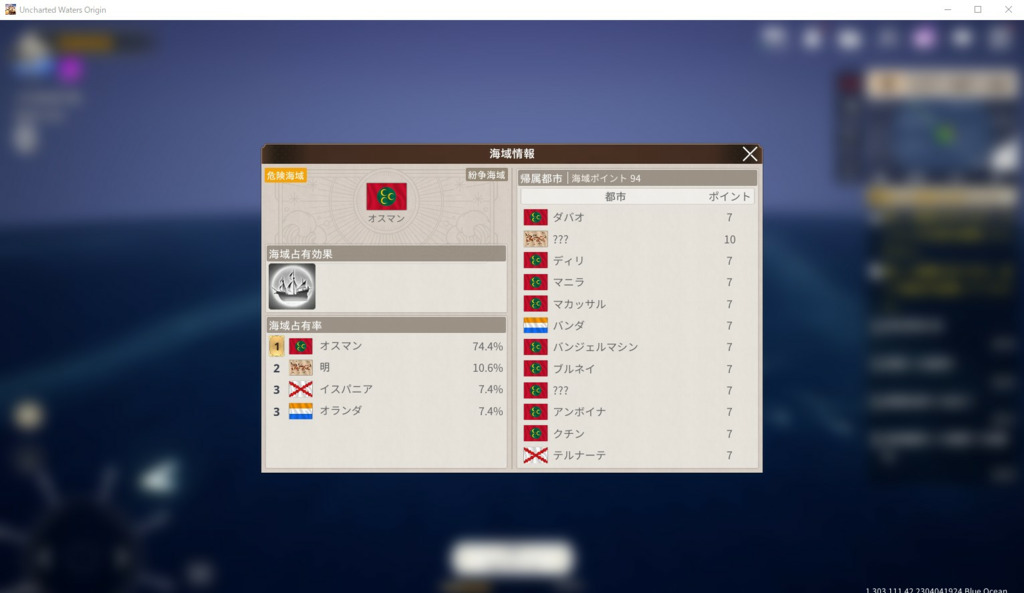Click the large オスマン flag emblem at top
This screenshot has width=1024, height=593.
click(x=387, y=197)
